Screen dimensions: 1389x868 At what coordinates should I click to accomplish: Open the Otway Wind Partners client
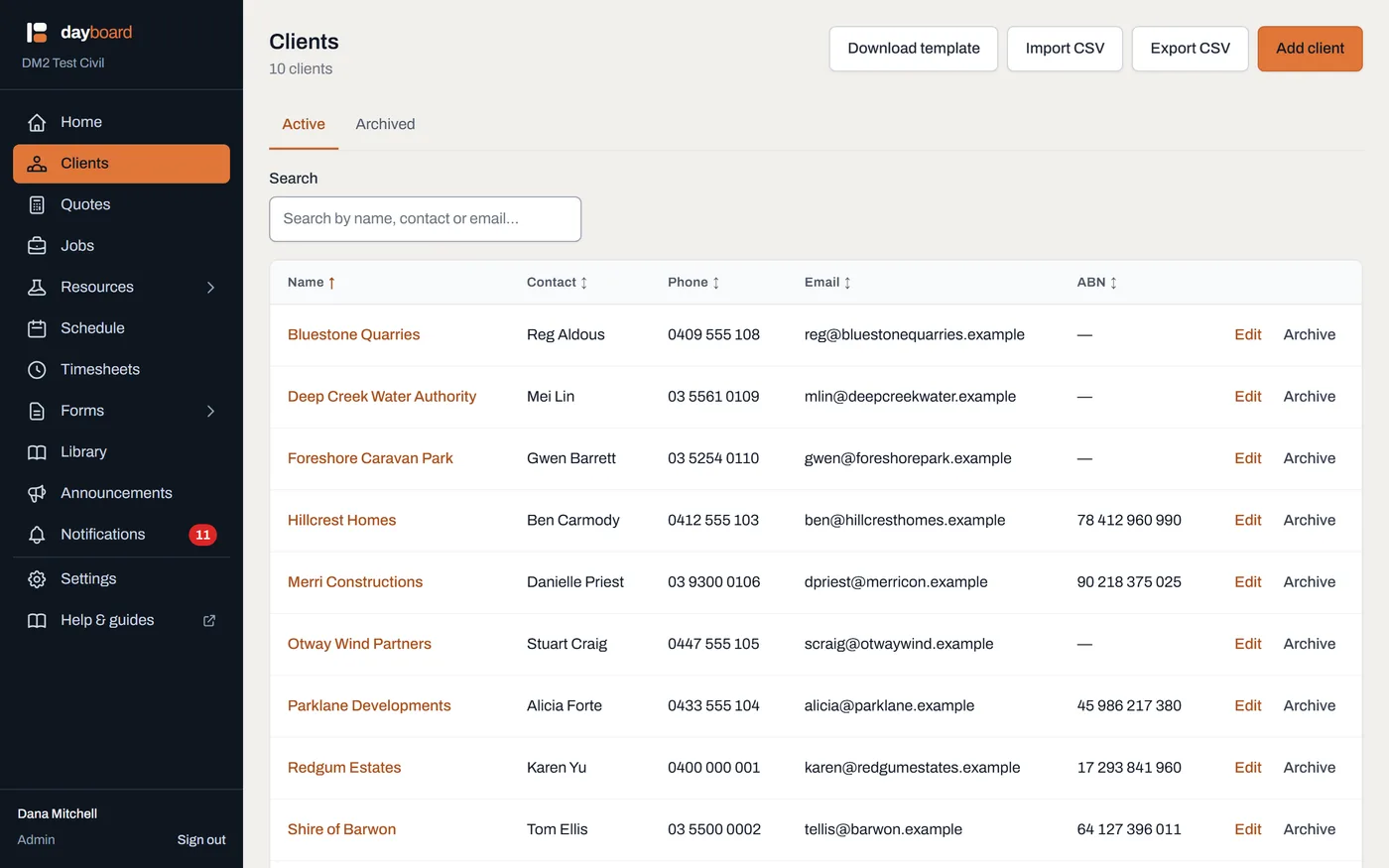pos(359,644)
